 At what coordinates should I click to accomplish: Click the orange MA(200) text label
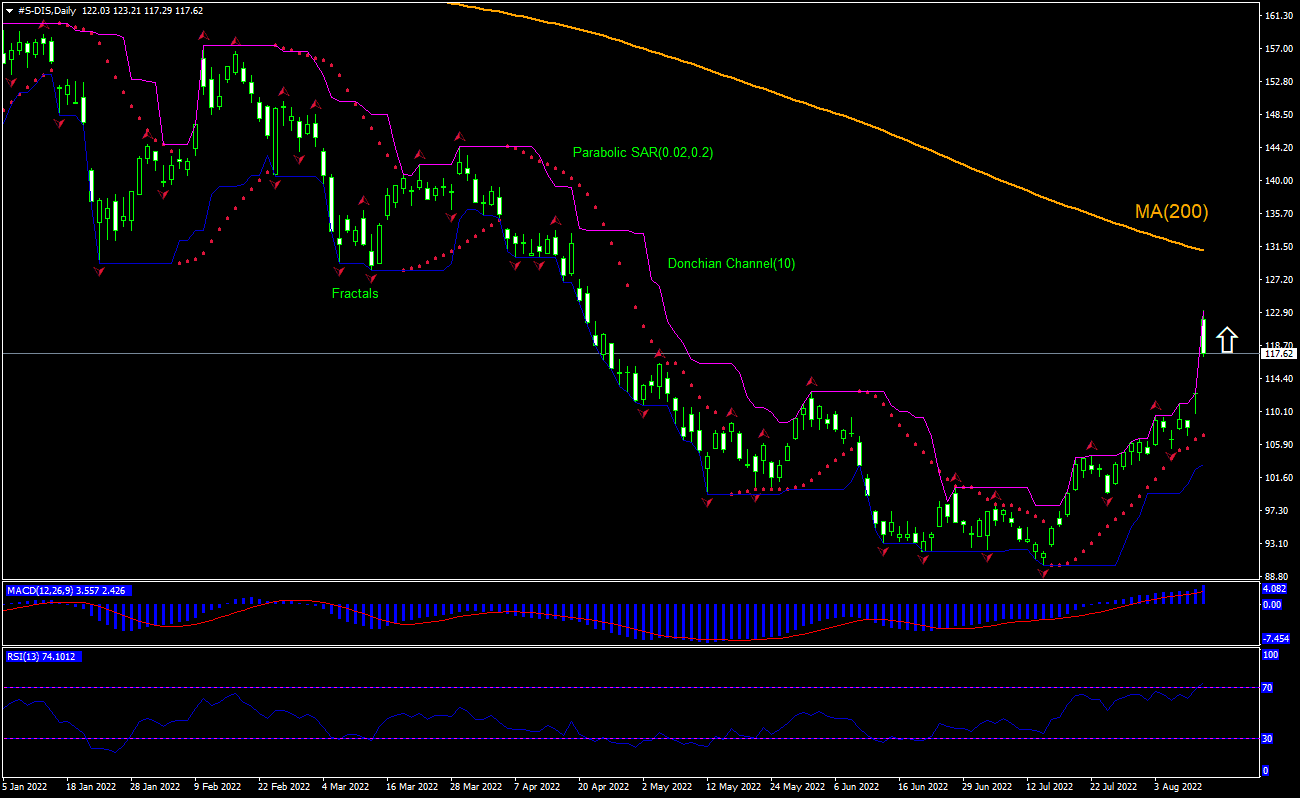pos(1170,211)
